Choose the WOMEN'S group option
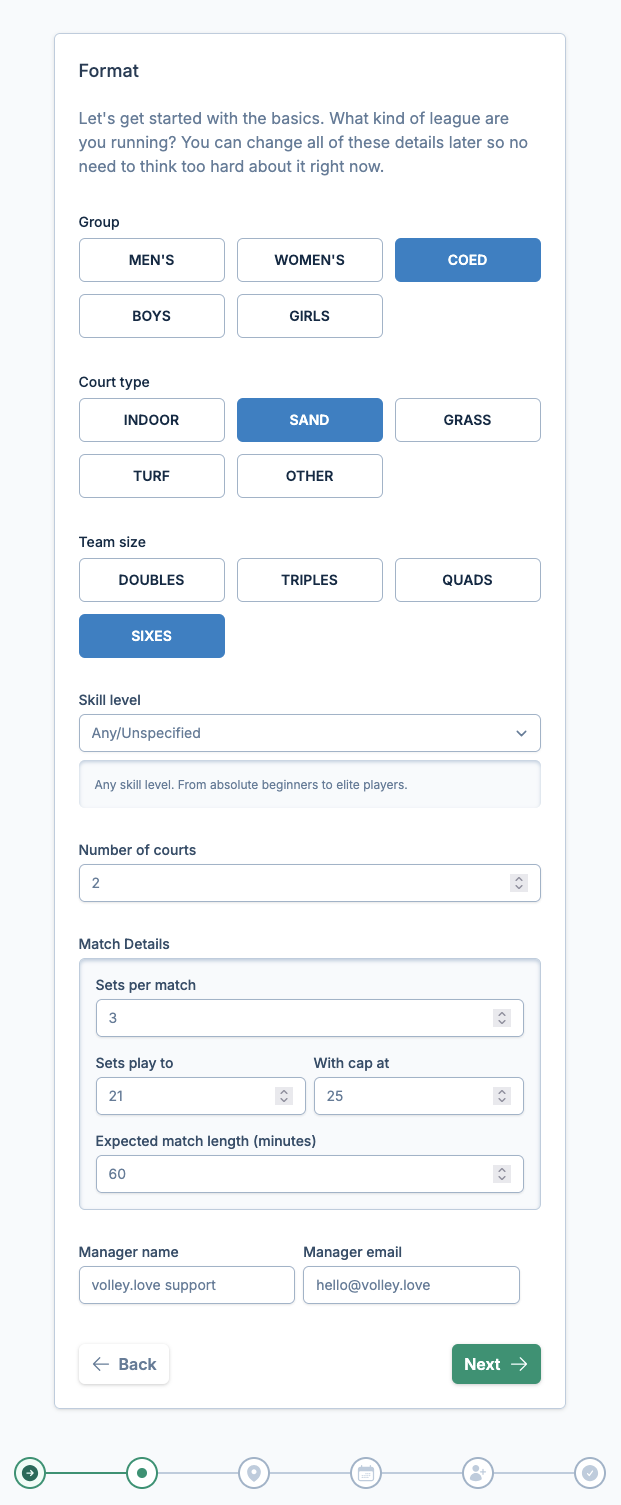Image resolution: width=621 pixels, height=1505 pixels. pos(309,260)
